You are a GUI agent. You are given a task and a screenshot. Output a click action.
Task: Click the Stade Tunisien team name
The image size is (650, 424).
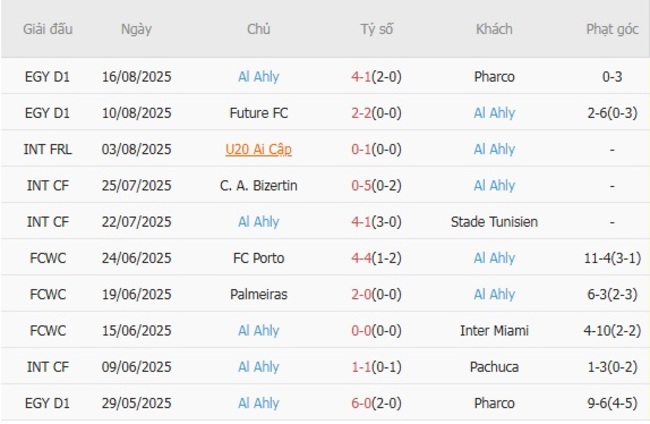[x=494, y=222]
